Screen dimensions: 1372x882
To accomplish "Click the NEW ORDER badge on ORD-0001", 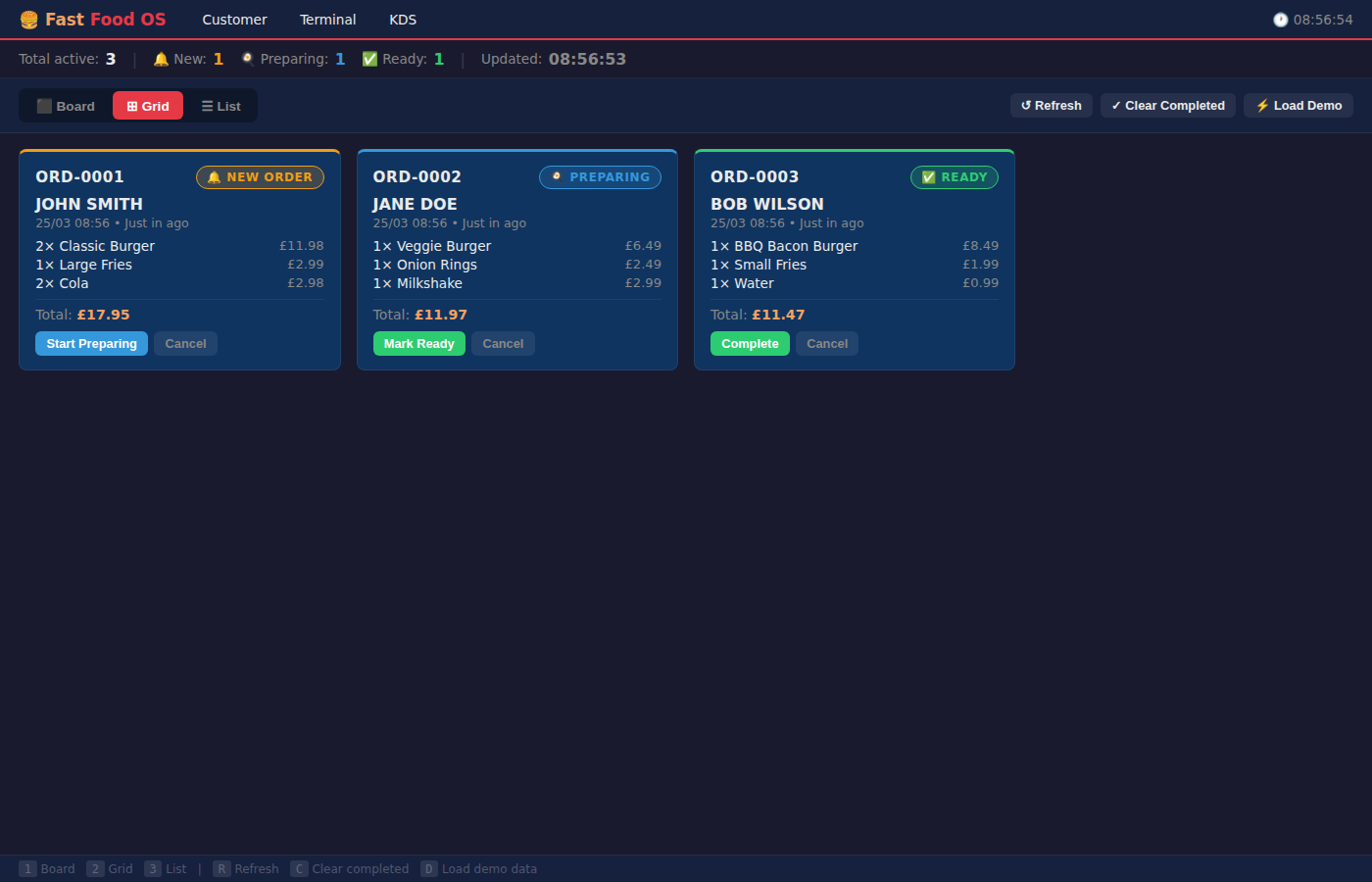I will 260,177.
